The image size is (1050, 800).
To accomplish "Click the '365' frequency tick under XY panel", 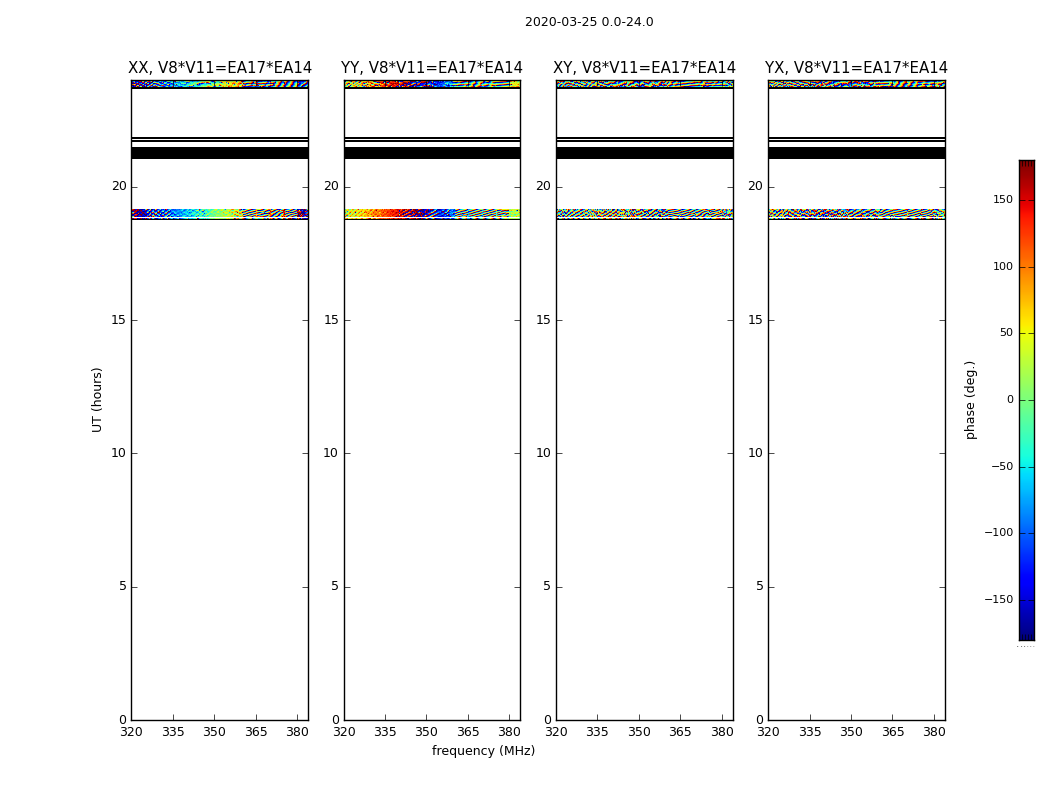I will [x=680, y=732].
